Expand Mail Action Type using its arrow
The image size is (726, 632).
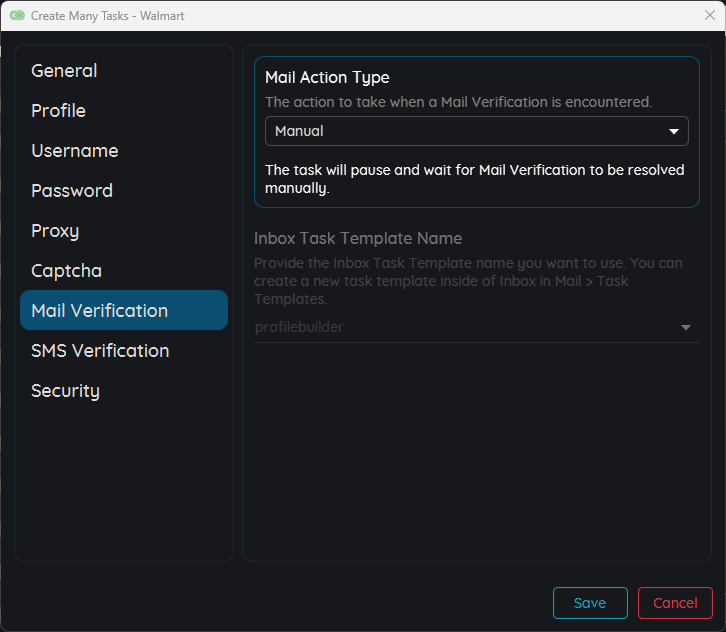click(674, 132)
